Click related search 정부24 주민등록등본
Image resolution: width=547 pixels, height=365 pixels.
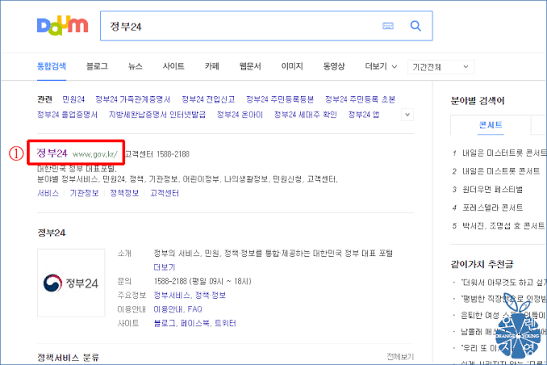[280, 99]
